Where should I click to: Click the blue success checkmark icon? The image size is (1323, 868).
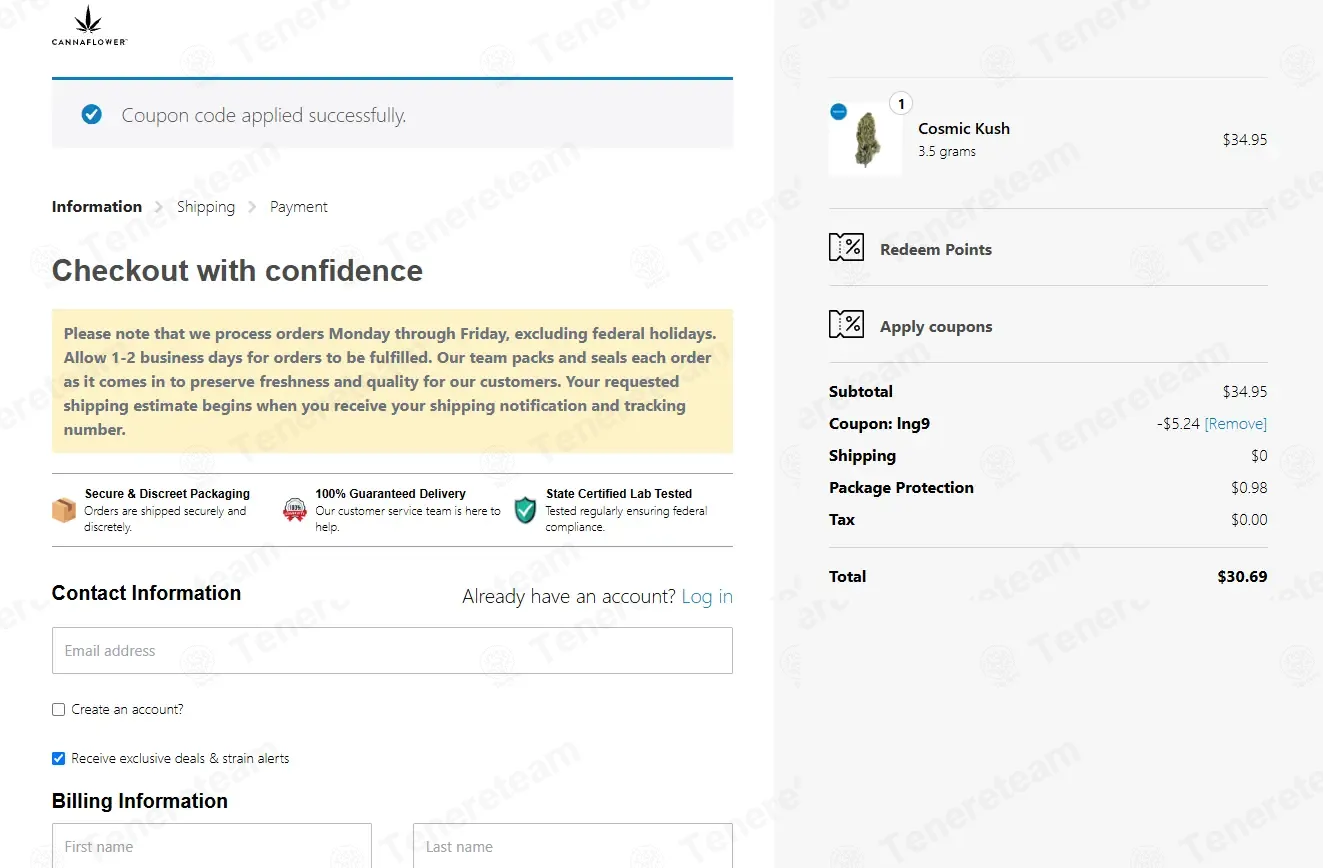92,115
